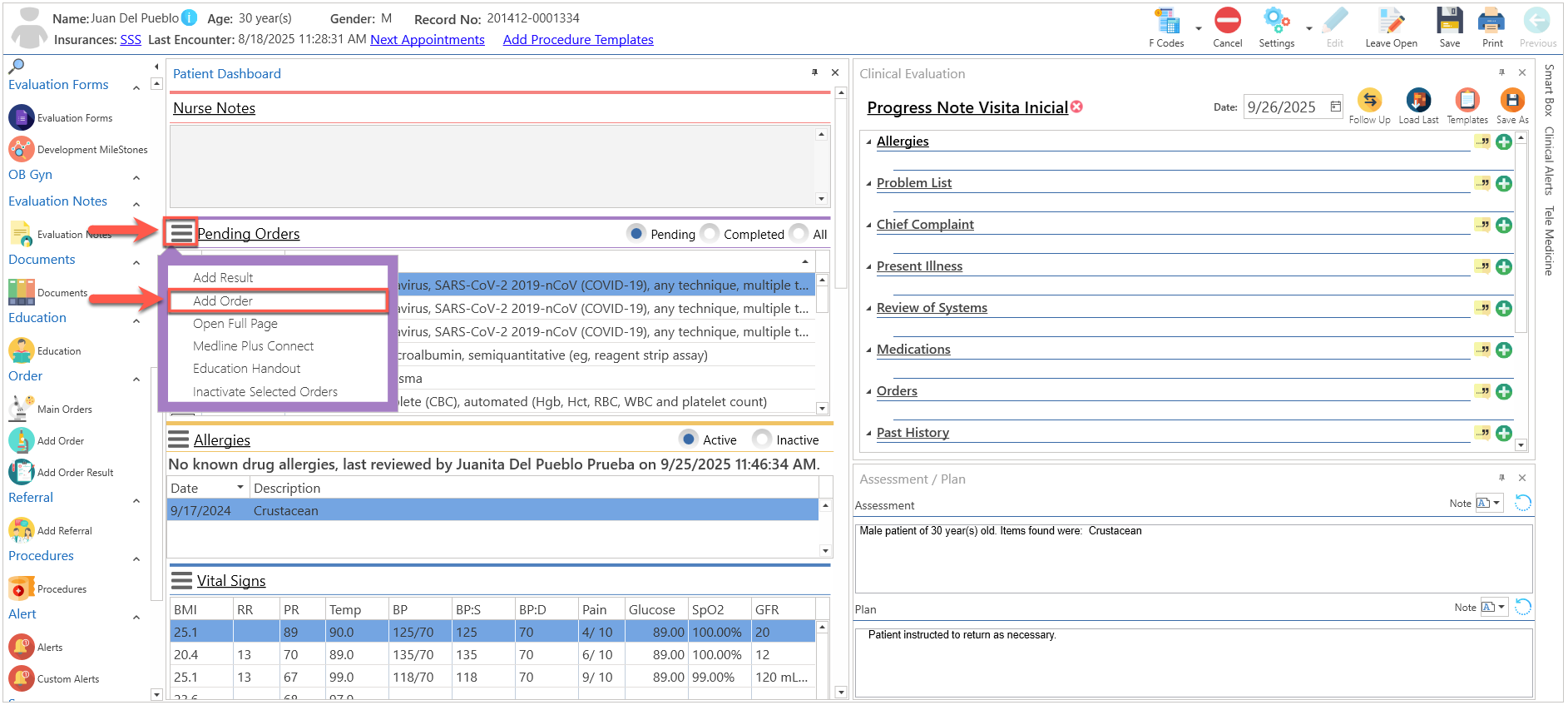Open clinical evaluation Templates icon
This screenshot has width=1568, height=705.
[x=1467, y=101]
